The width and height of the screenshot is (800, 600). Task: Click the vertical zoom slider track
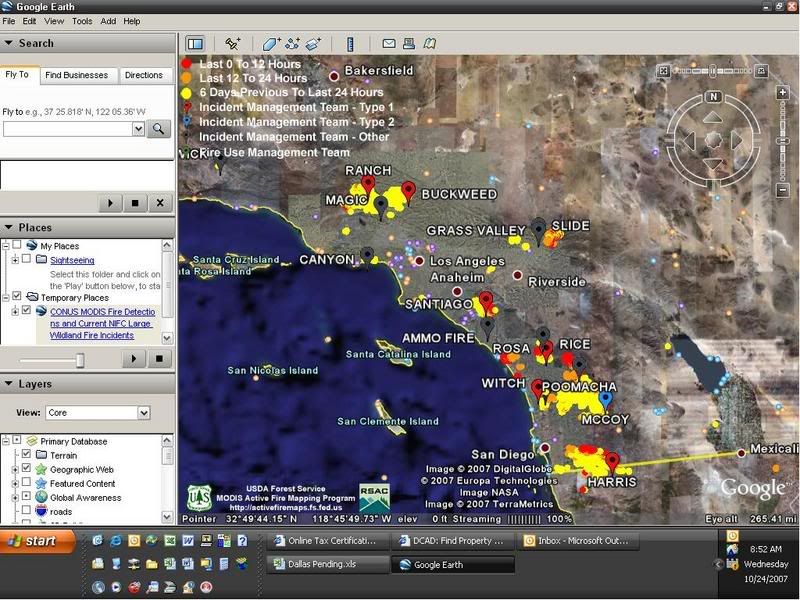(783, 141)
